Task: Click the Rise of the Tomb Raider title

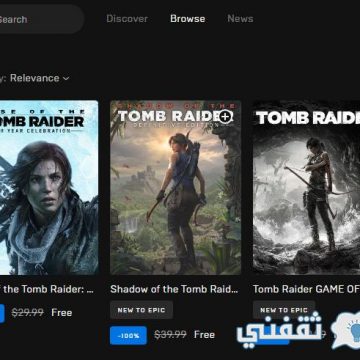Action: [x=47, y=289]
